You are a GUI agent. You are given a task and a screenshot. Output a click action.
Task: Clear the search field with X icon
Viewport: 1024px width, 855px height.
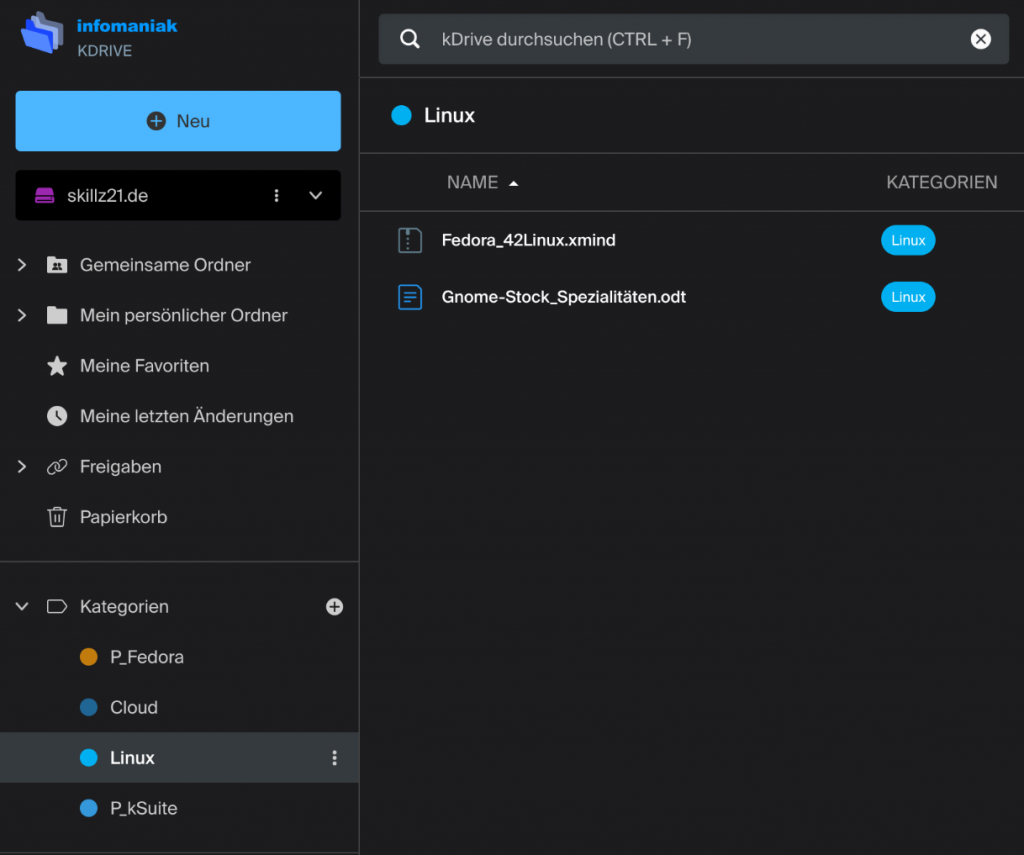click(x=981, y=39)
